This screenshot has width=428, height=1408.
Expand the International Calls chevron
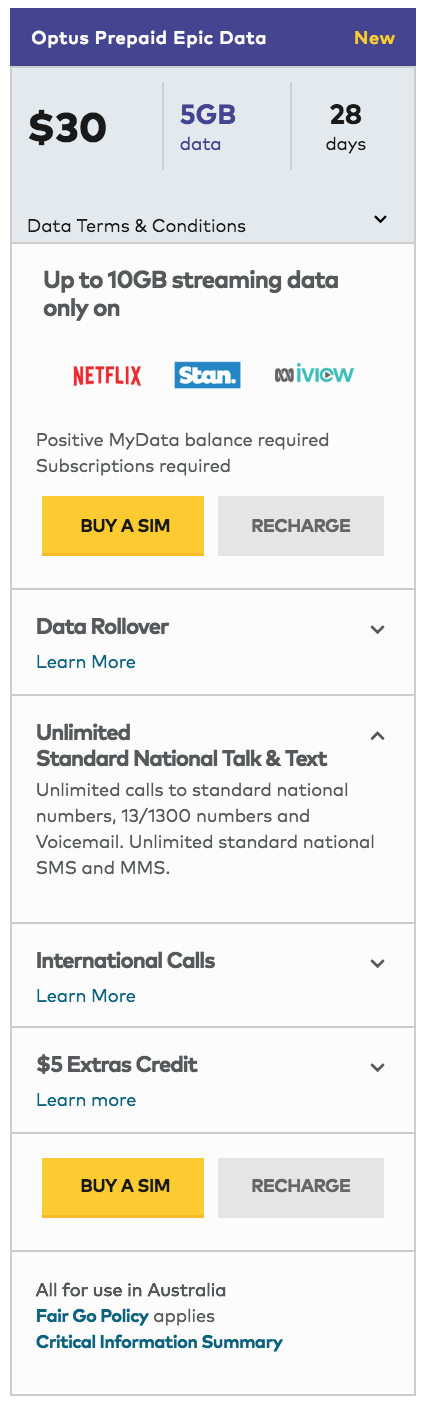pyautogui.click(x=377, y=963)
